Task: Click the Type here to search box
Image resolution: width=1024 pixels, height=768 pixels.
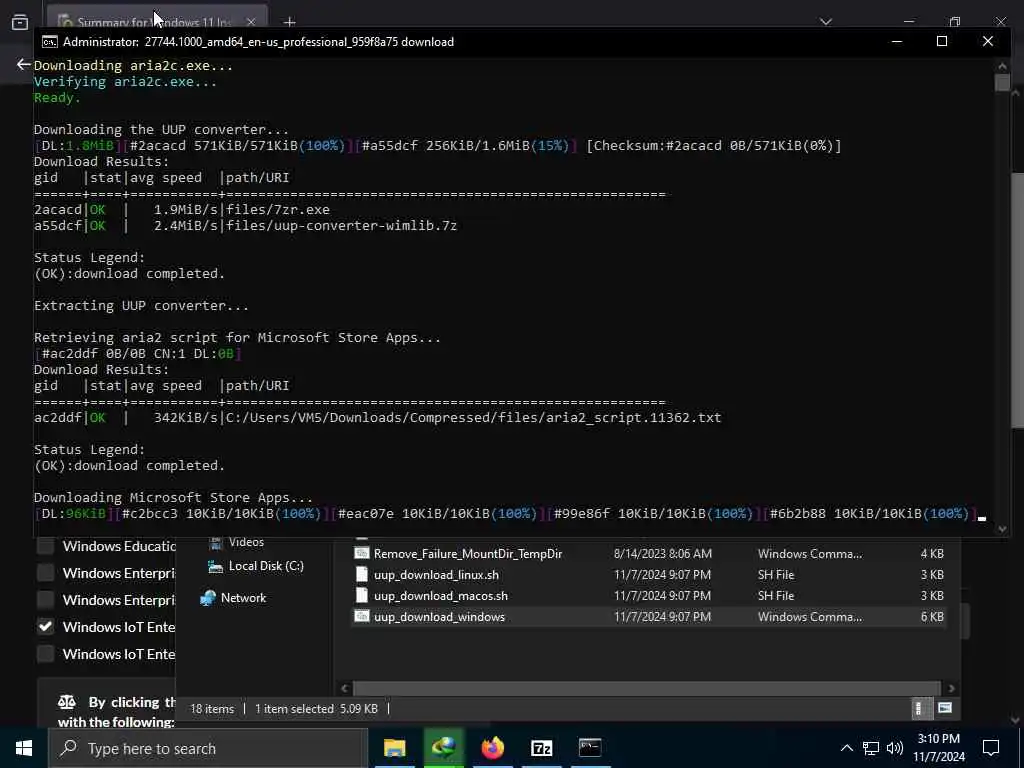Action: click(x=208, y=748)
